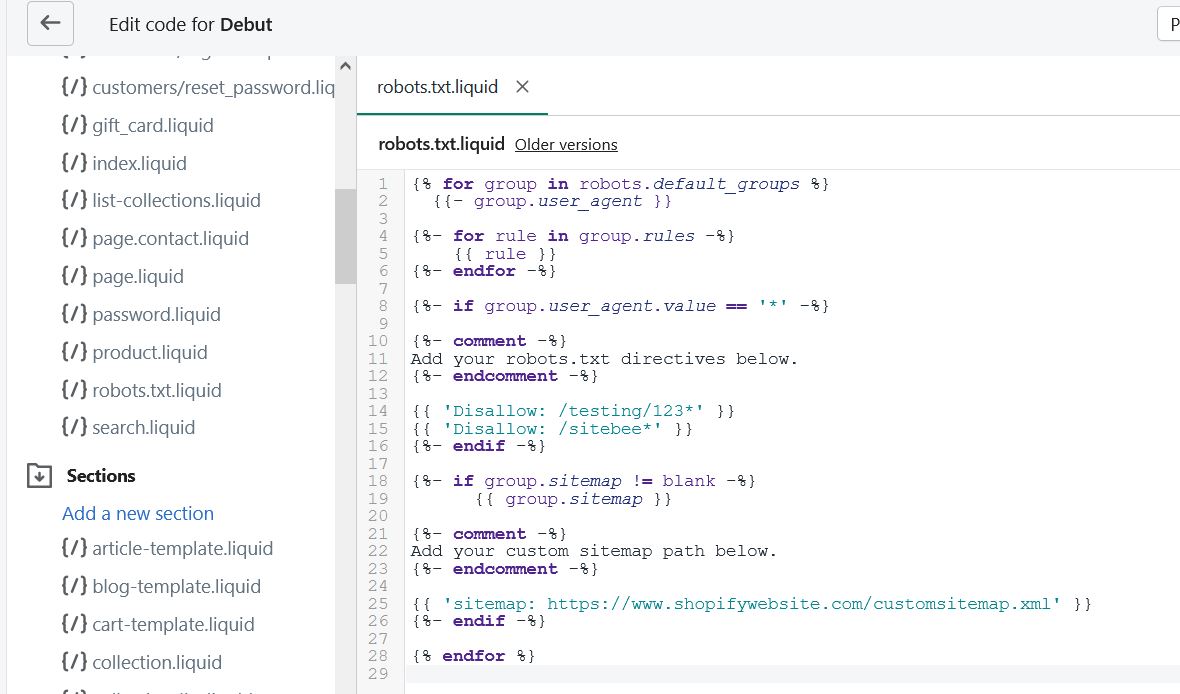This screenshot has height=694, width=1180.
Task: Open robots.txt.liquid in the sidebar
Action: coord(141,390)
